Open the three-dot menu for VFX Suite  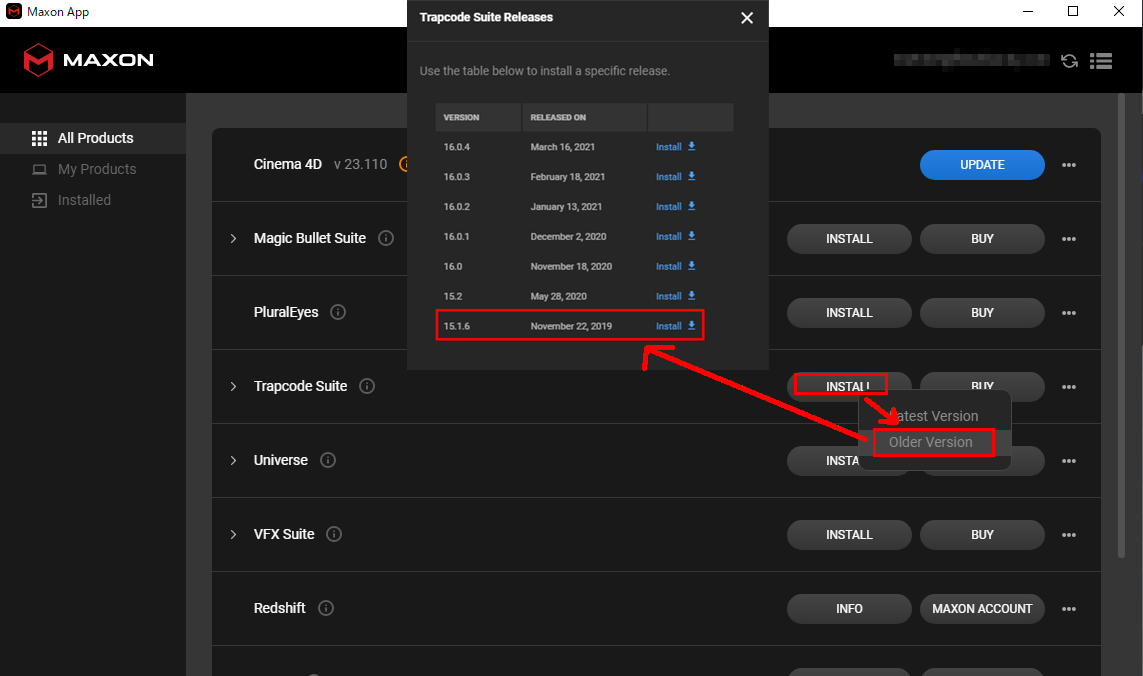point(1069,535)
